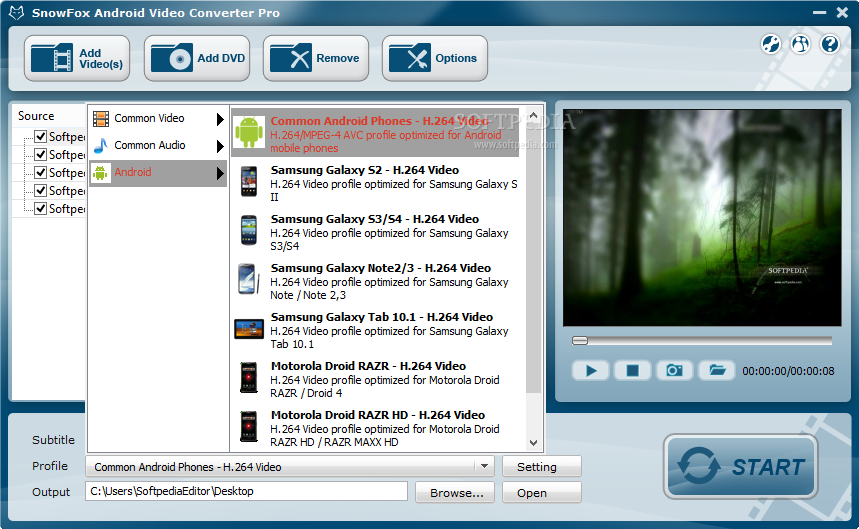
Task: Click the small Android robot category icon
Action: coord(100,172)
